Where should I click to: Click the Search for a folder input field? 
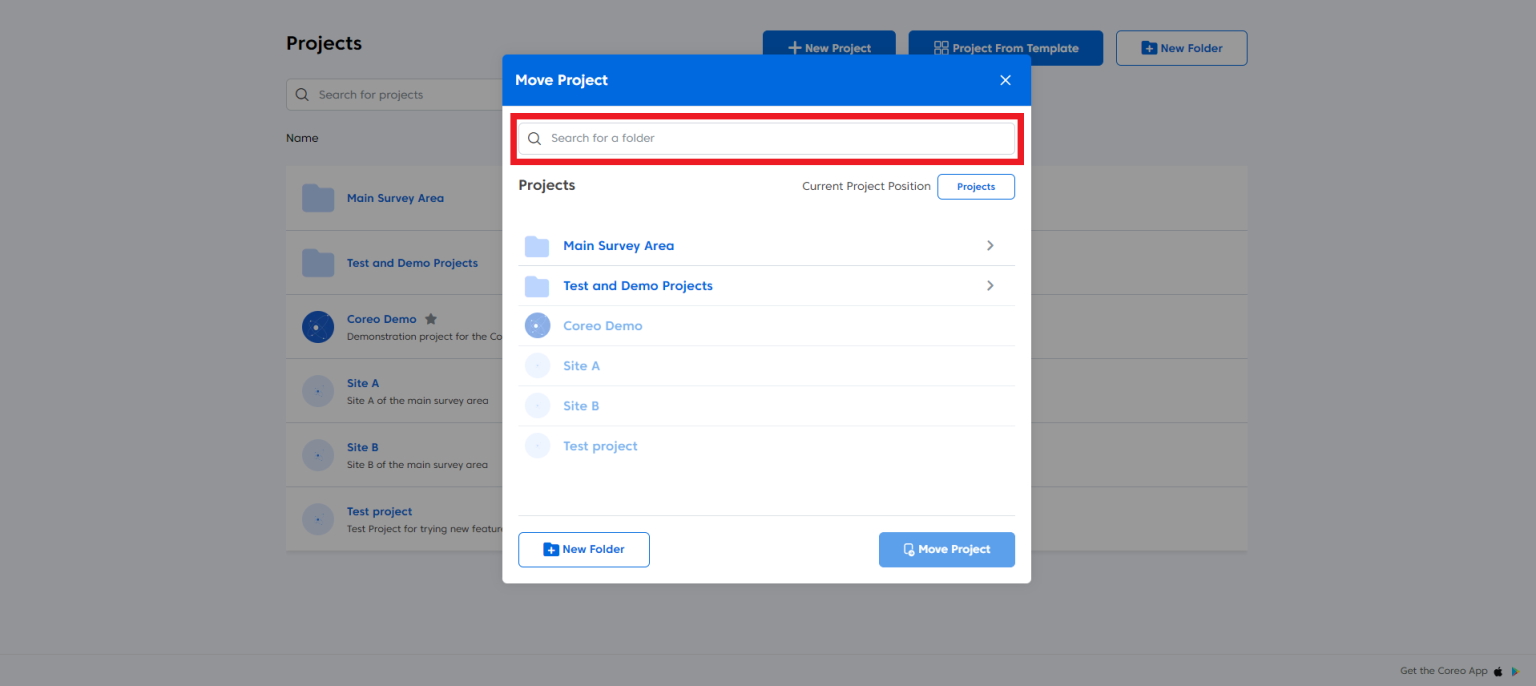(766, 138)
